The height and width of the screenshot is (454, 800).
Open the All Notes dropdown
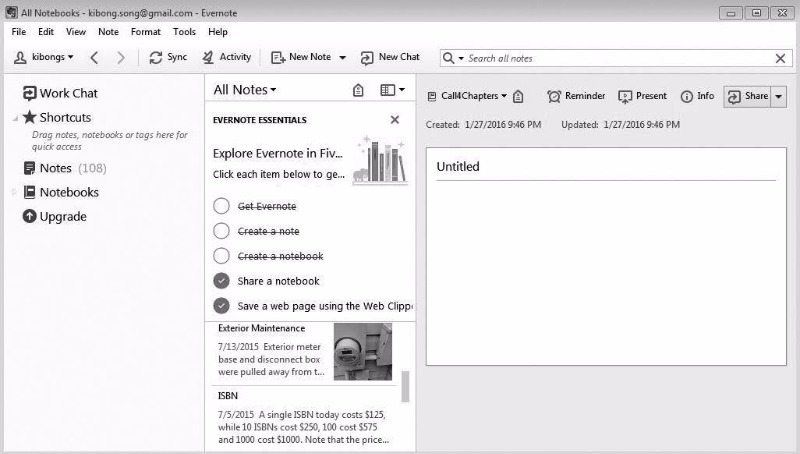pos(245,90)
